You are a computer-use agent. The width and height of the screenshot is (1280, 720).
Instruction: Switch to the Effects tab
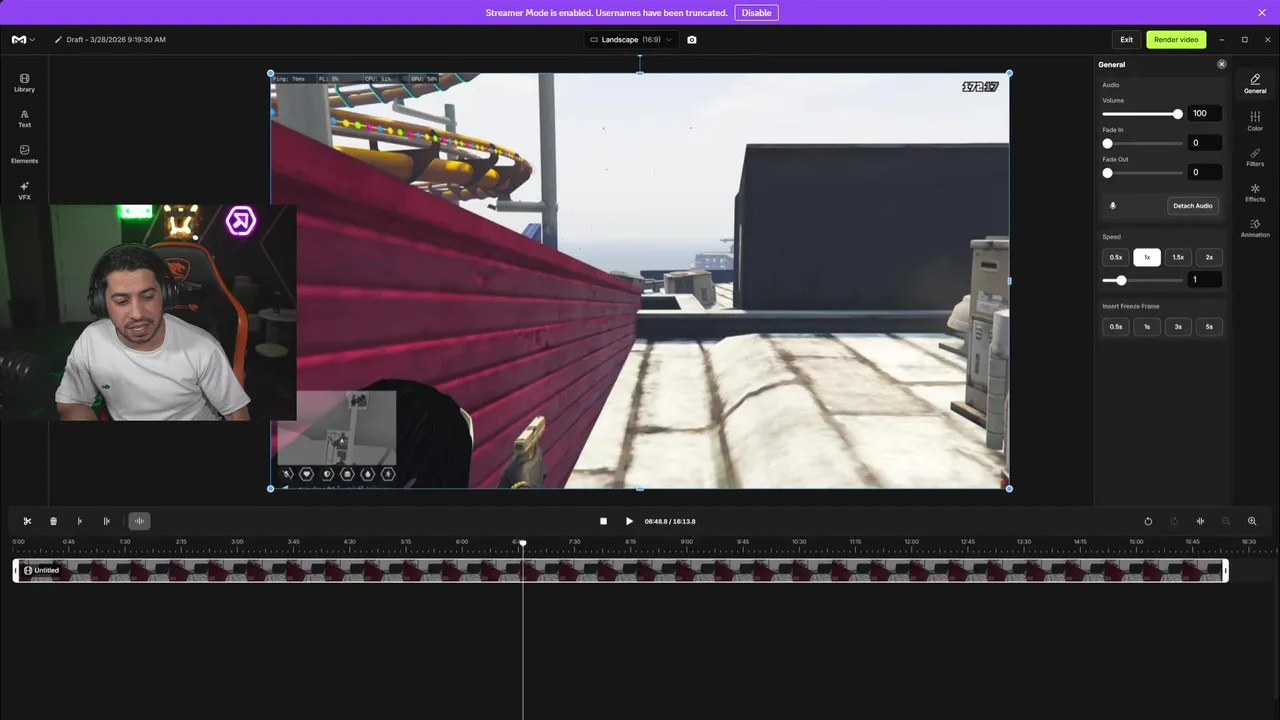tap(1255, 192)
